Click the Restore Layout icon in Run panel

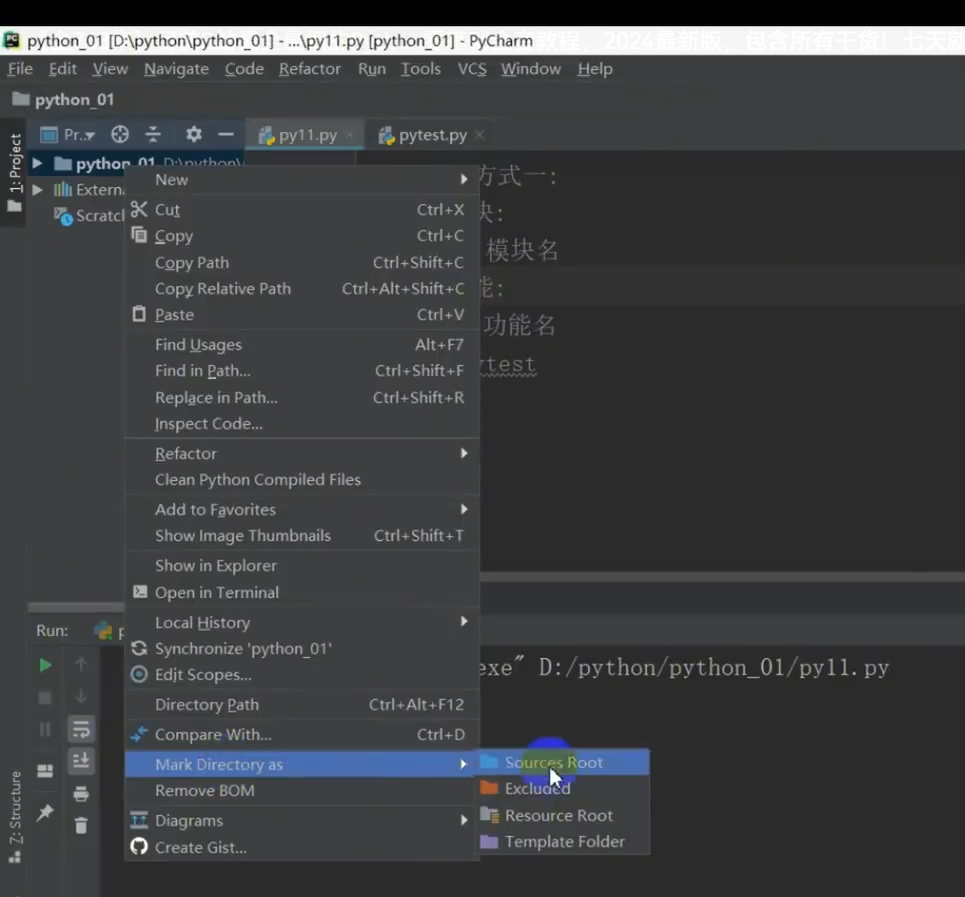click(46, 770)
